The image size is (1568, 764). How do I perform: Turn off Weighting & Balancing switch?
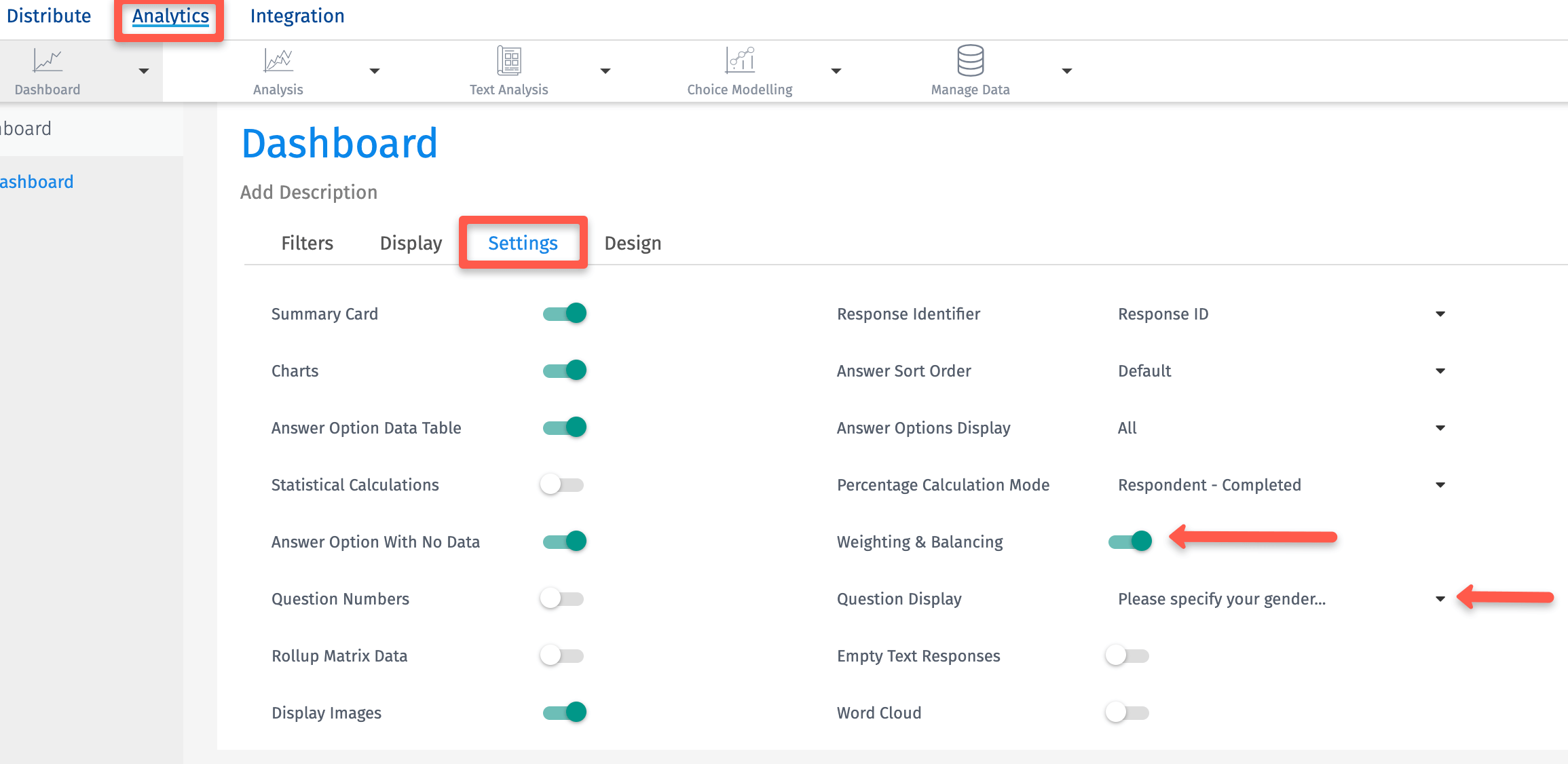[x=1130, y=541]
